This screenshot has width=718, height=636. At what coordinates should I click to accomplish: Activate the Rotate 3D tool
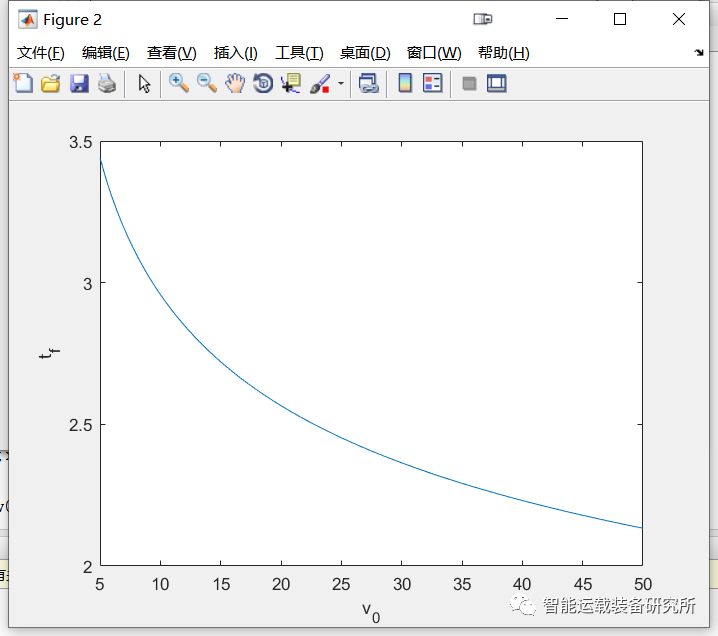point(263,83)
